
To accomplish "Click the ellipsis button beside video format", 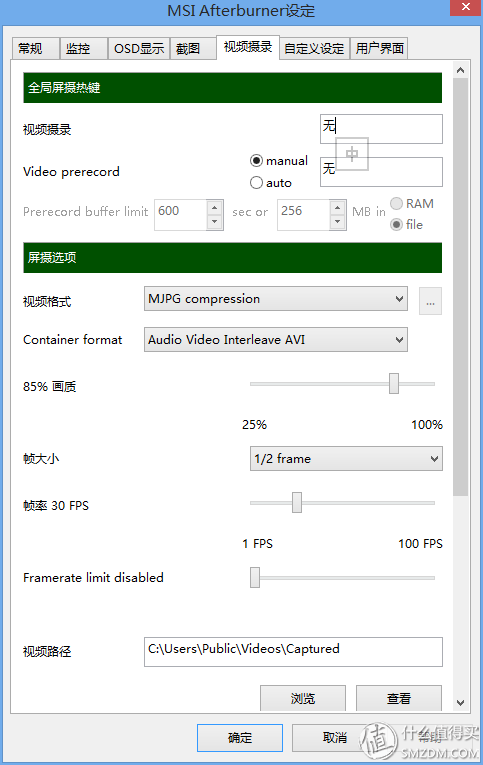I will (x=430, y=301).
